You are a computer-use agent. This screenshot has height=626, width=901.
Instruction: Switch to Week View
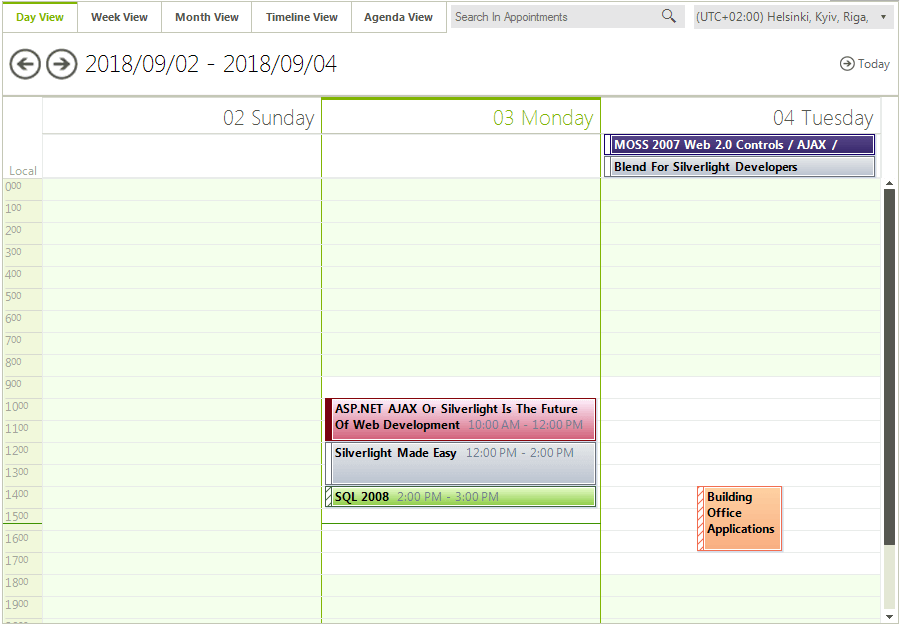[118, 17]
